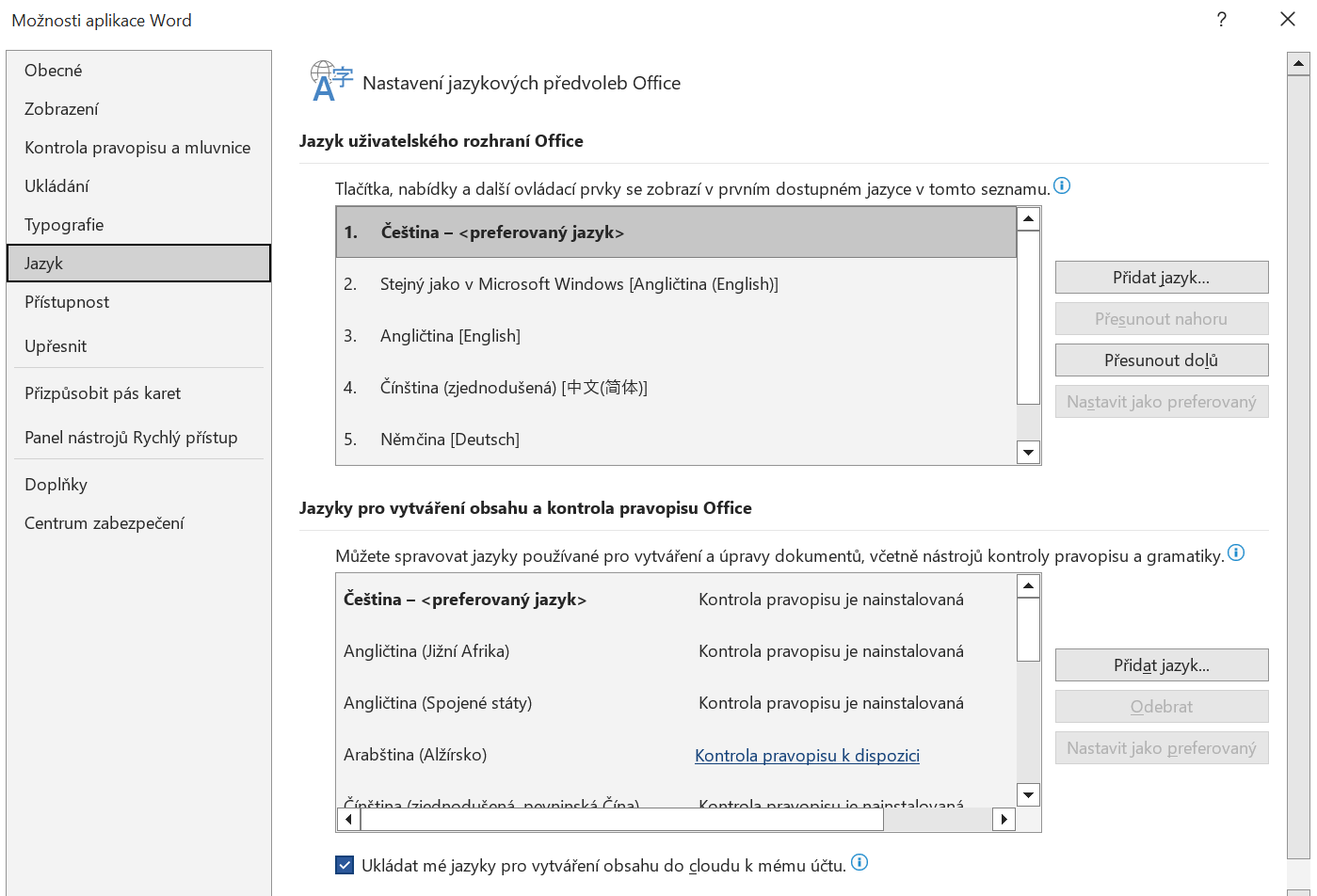
Task: Open Centrum zabezpečení settings
Action: 104,523
